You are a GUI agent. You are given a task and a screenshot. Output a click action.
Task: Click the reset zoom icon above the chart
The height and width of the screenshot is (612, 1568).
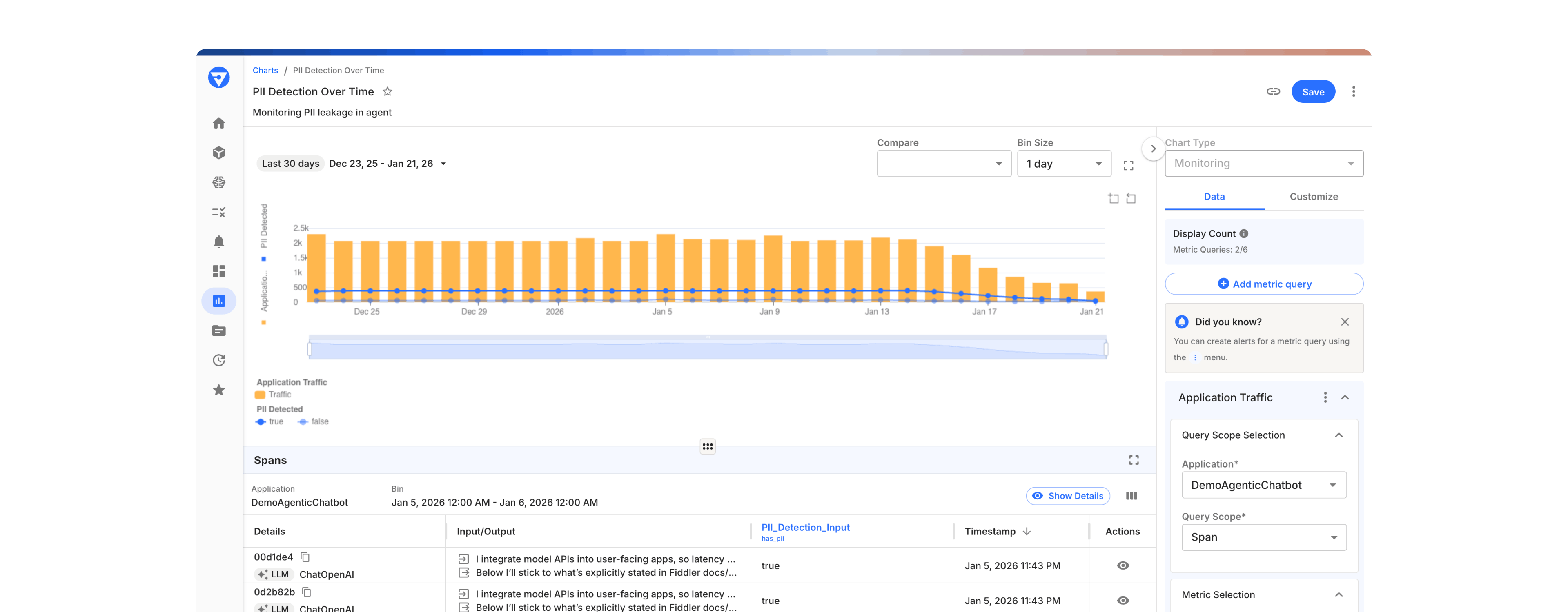(1131, 198)
